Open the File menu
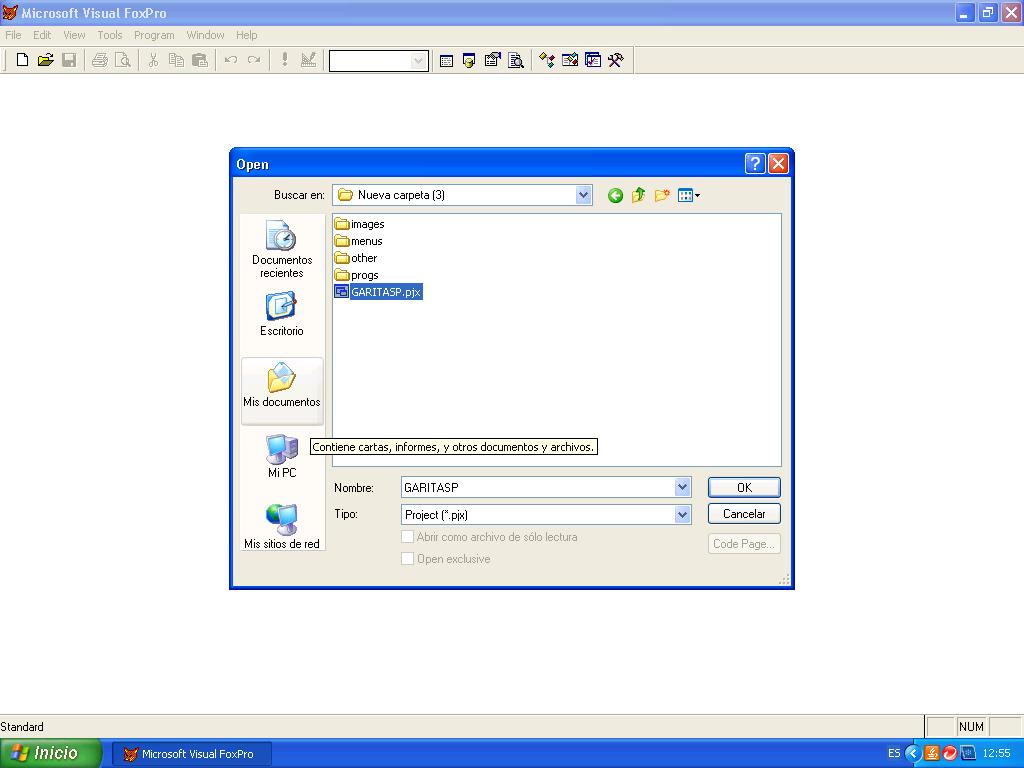Viewport: 1024px width, 768px height. coord(13,35)
